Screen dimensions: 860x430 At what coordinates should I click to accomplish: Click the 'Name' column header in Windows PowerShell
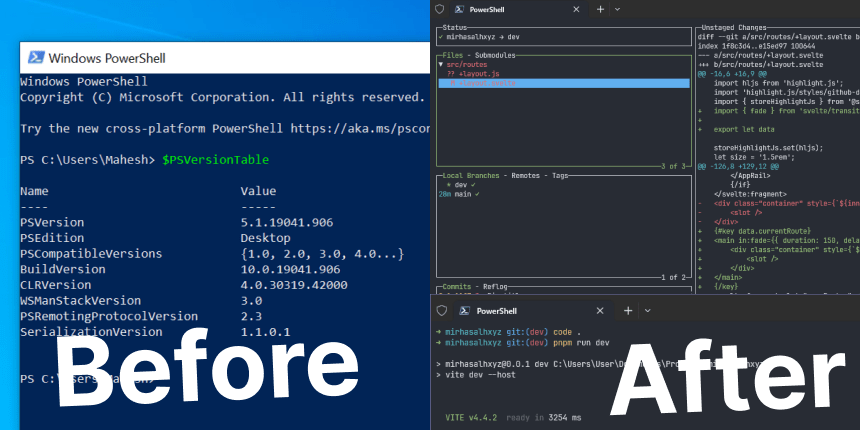tap(34, 191)
